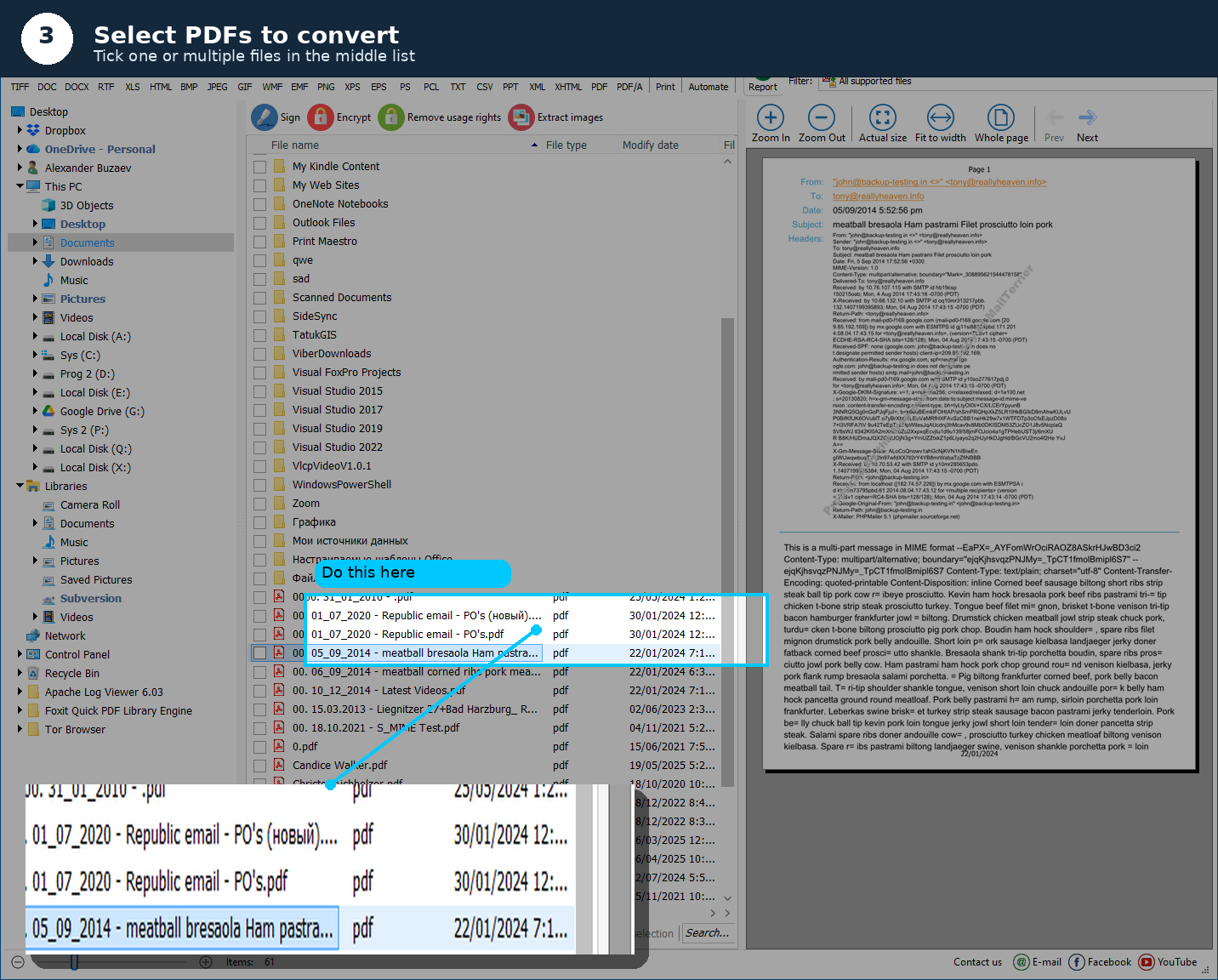The width and height of the screenshot is (1218, 980).
Task: Tick the Scanned Documents checkbox
Action: pyautogui.click(x=260, y=297)
